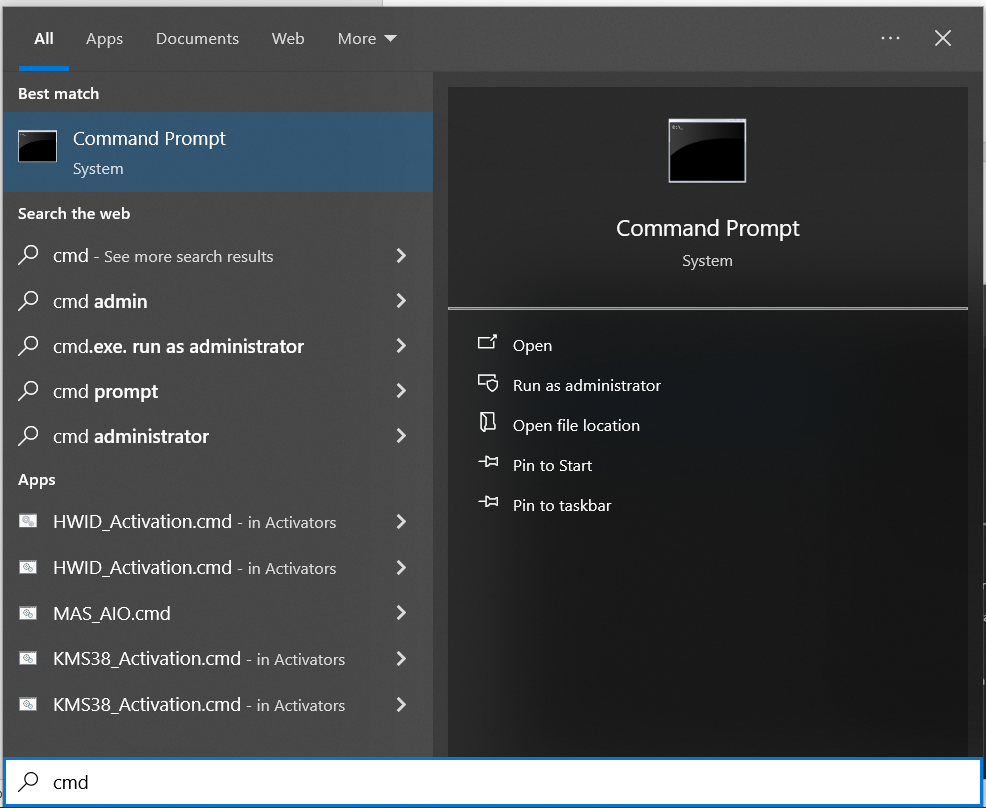Click the Open icon in the actions list
This screenshot has width=986, height=808.
[x=487, y=343]
